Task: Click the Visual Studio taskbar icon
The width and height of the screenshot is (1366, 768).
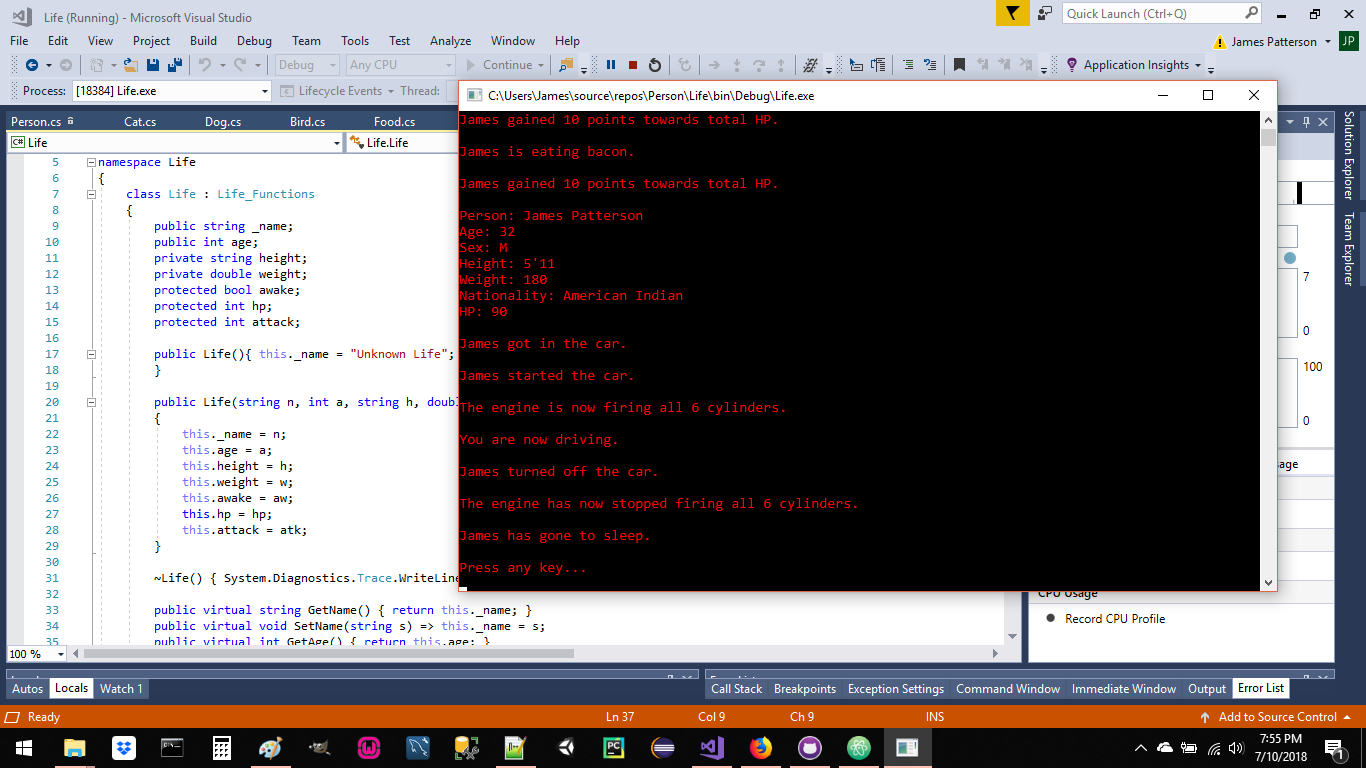Action: coord(712,747)
